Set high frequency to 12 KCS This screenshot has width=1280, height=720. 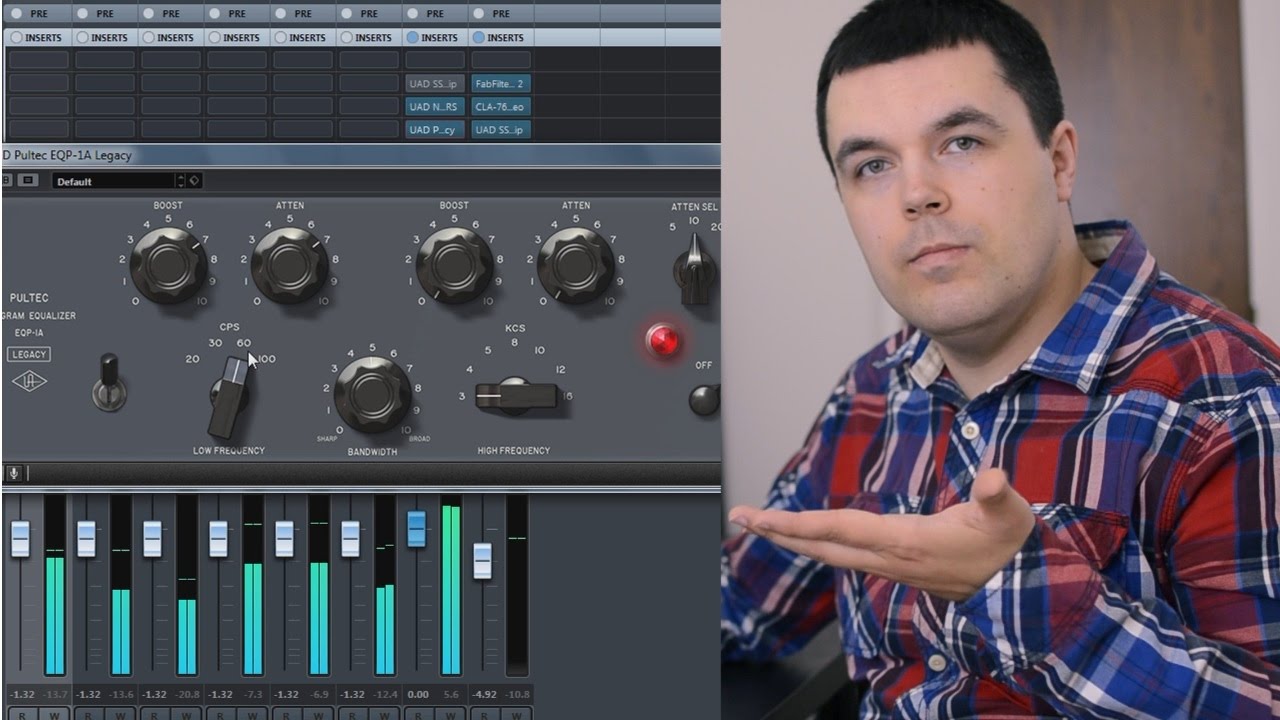tap(560, 369)
